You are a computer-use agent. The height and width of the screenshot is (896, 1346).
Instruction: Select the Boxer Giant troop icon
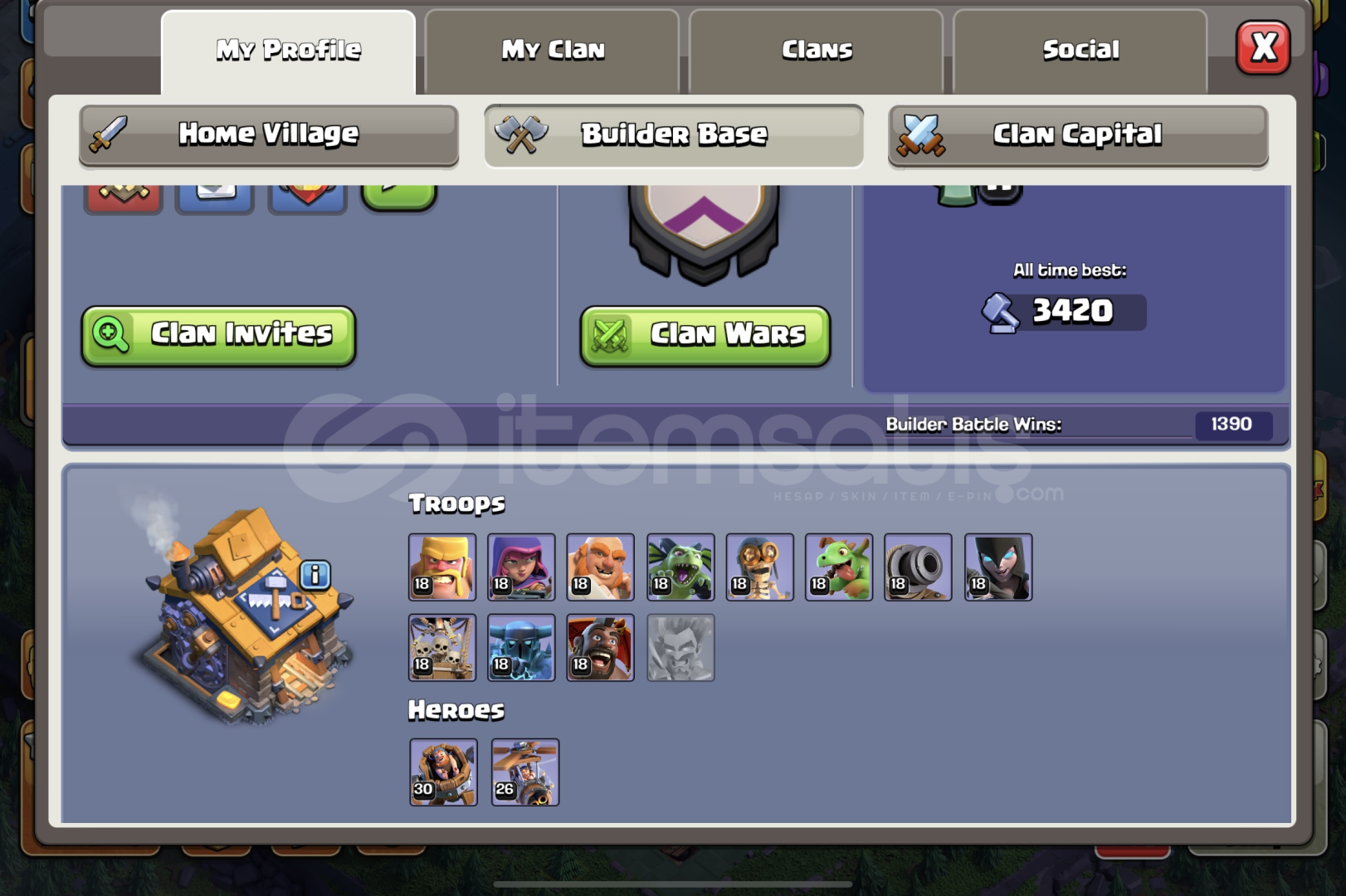600,567
